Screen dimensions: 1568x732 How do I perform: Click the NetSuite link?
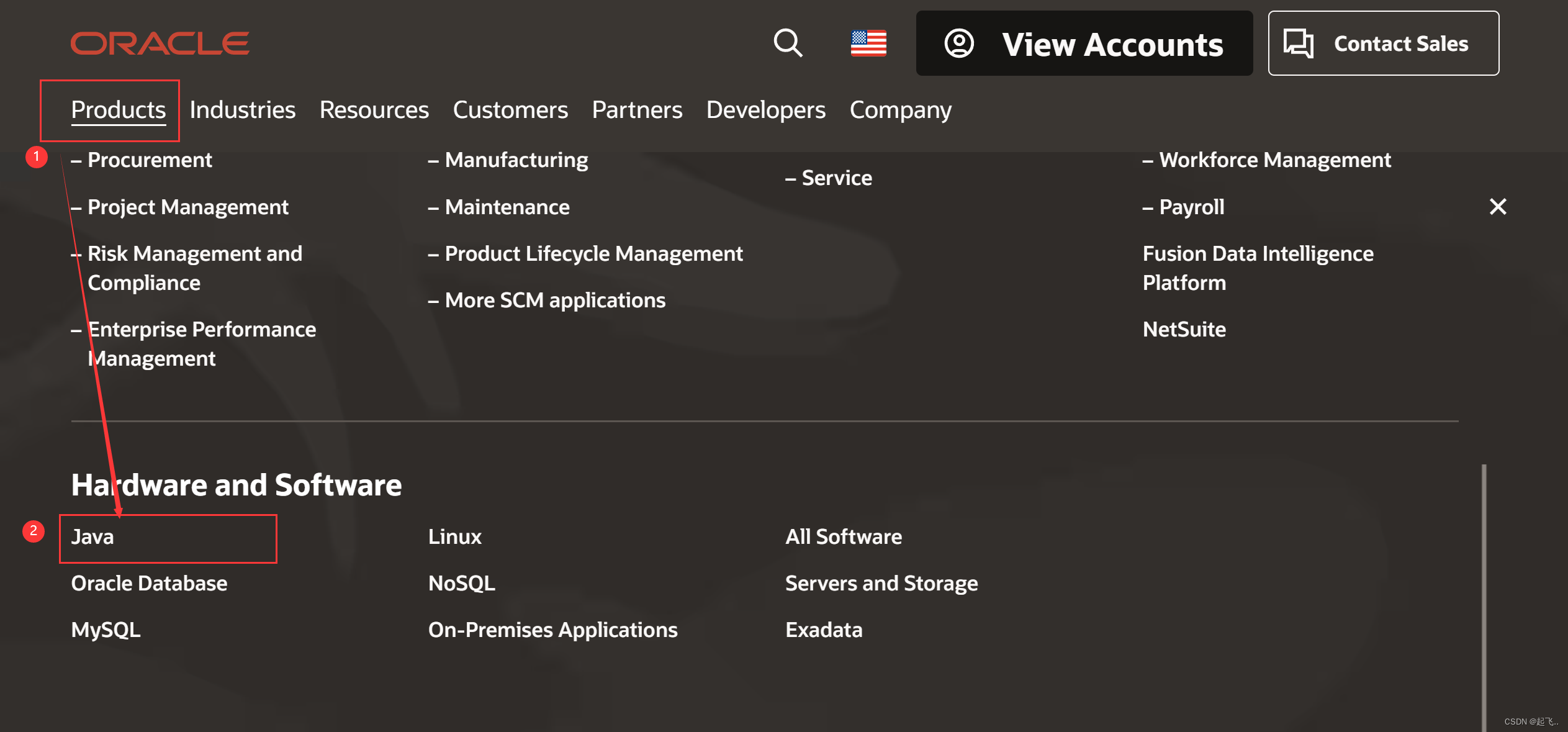(1184, 329)
